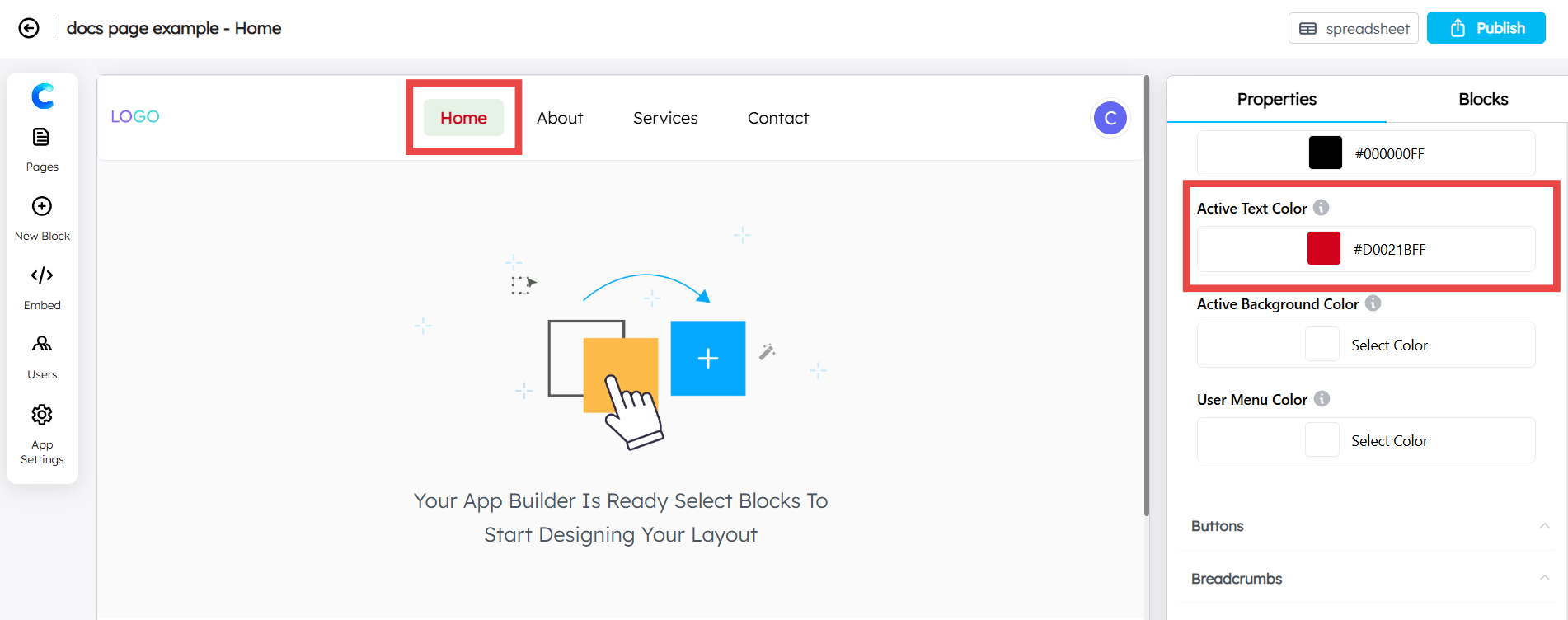Viewport: 1568px width, 620px height.
Task: Click the #000000FF hex value
Action: [x=1390, y=154]
